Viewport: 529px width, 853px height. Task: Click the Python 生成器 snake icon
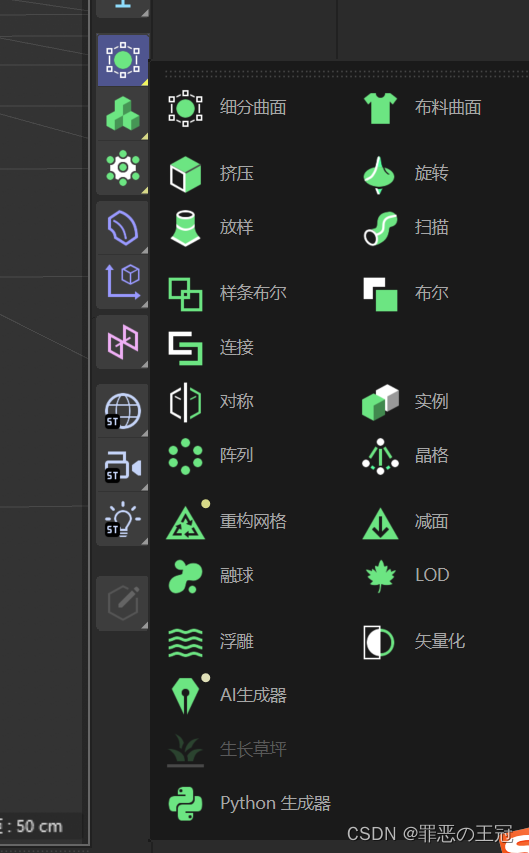185,803
